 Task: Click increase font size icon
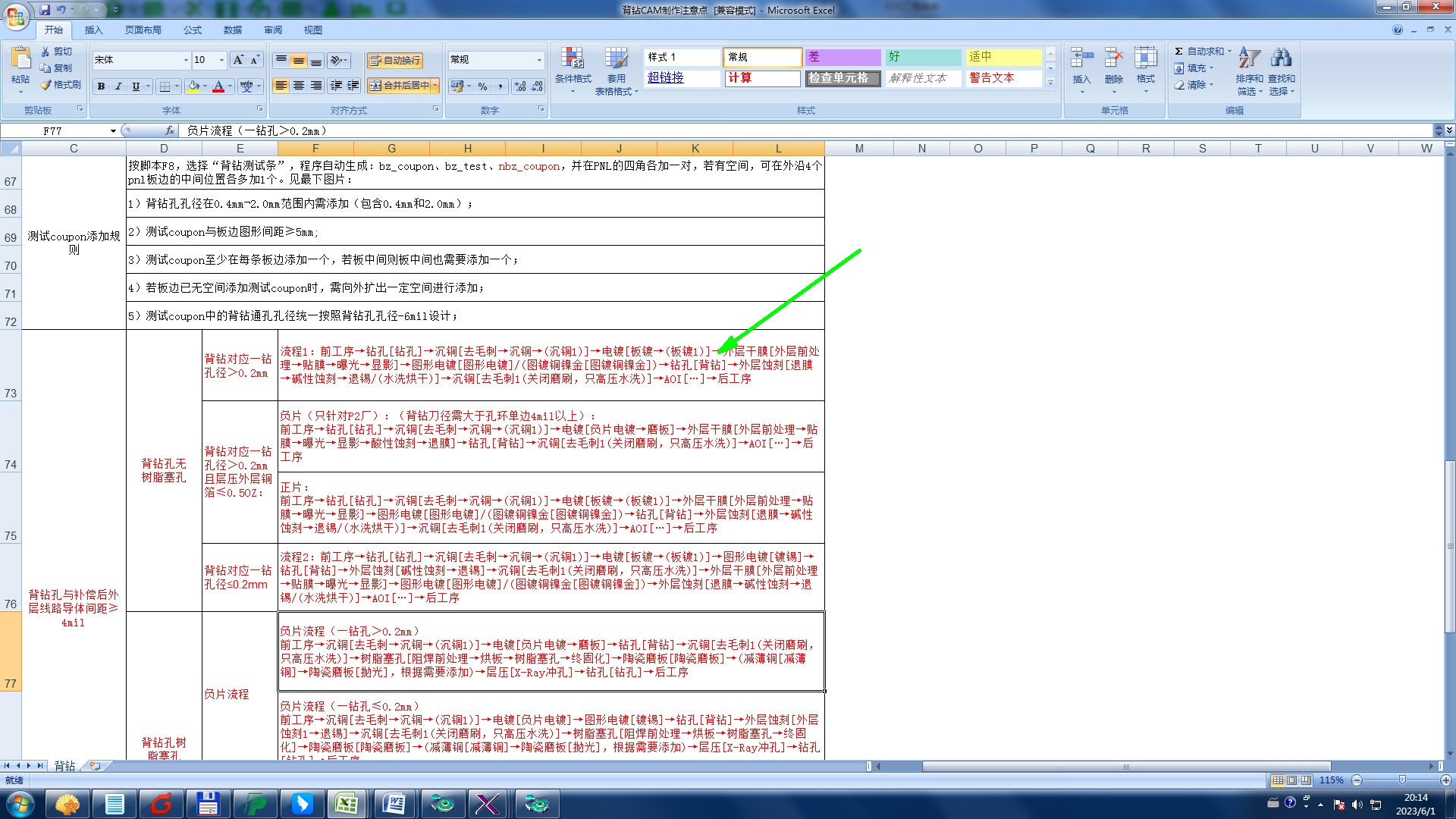[238, 60]
